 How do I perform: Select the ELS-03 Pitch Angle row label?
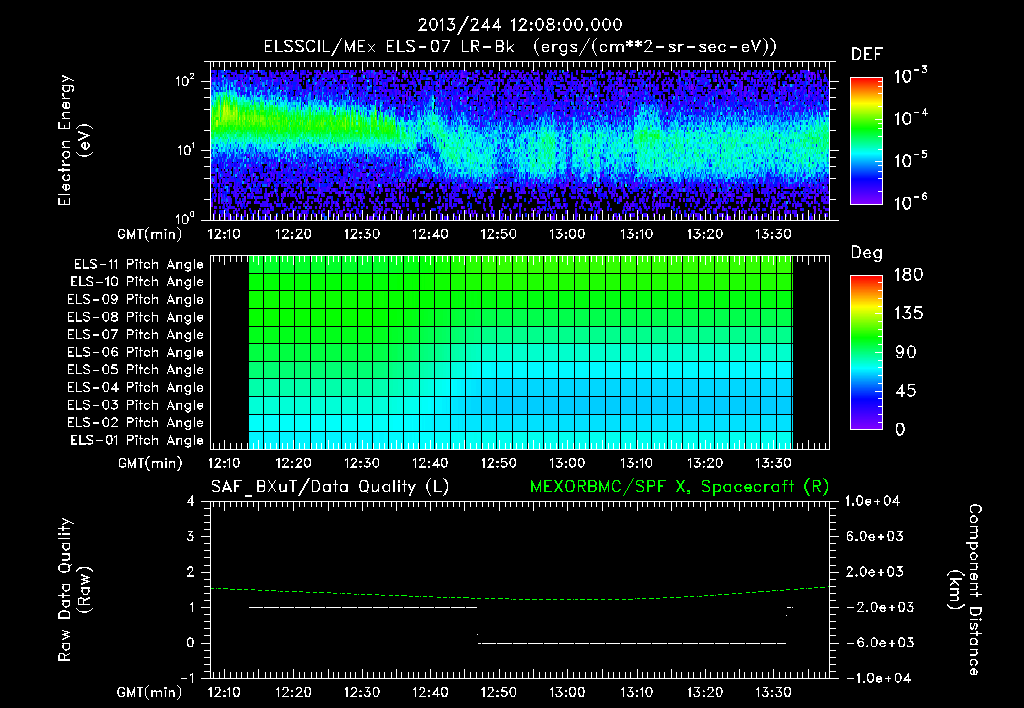coord(136,405)
